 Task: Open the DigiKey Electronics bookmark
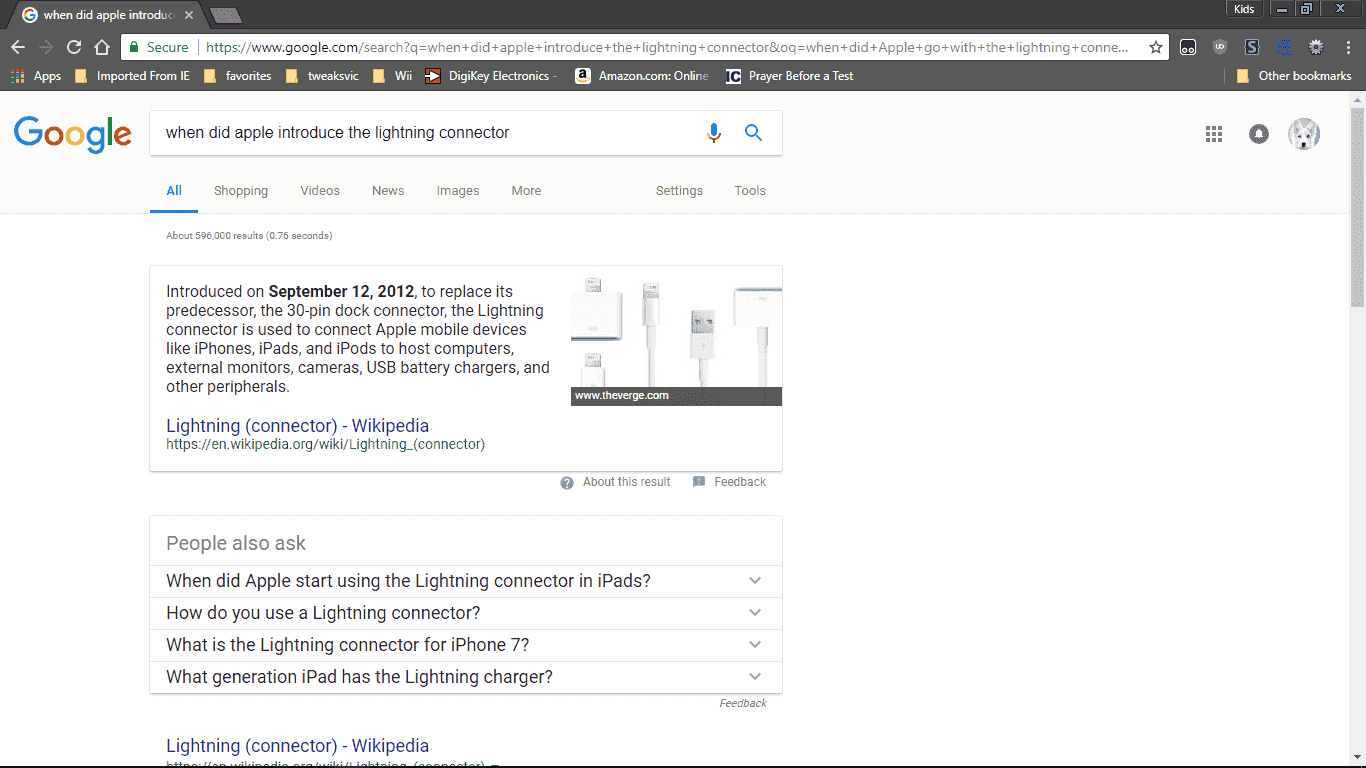coord(490,76)
